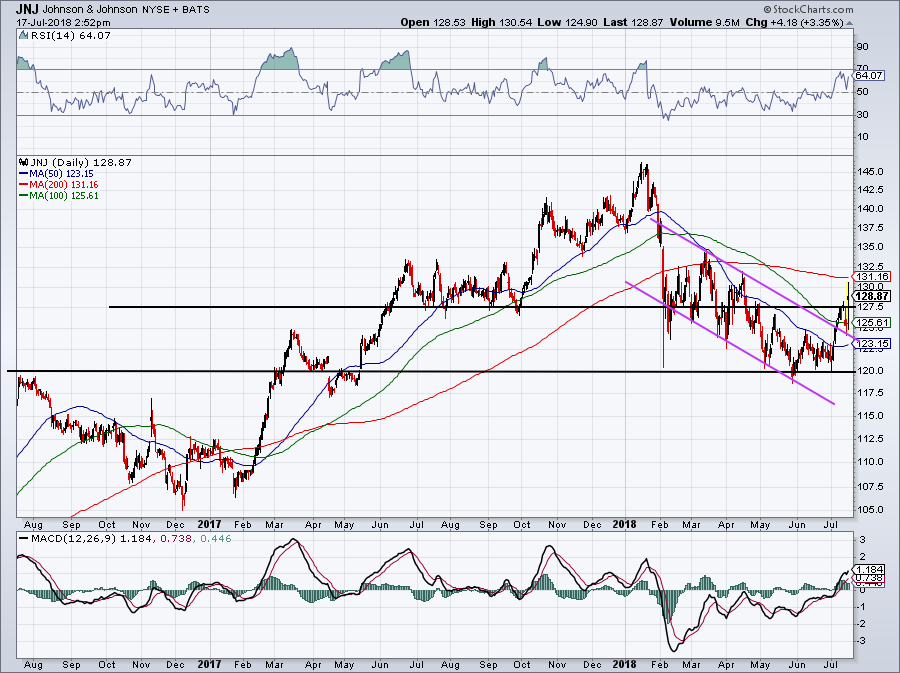Select the red MA(200) legend line swatch
Screen dimensions: 900x673
(x=24, y=185)
